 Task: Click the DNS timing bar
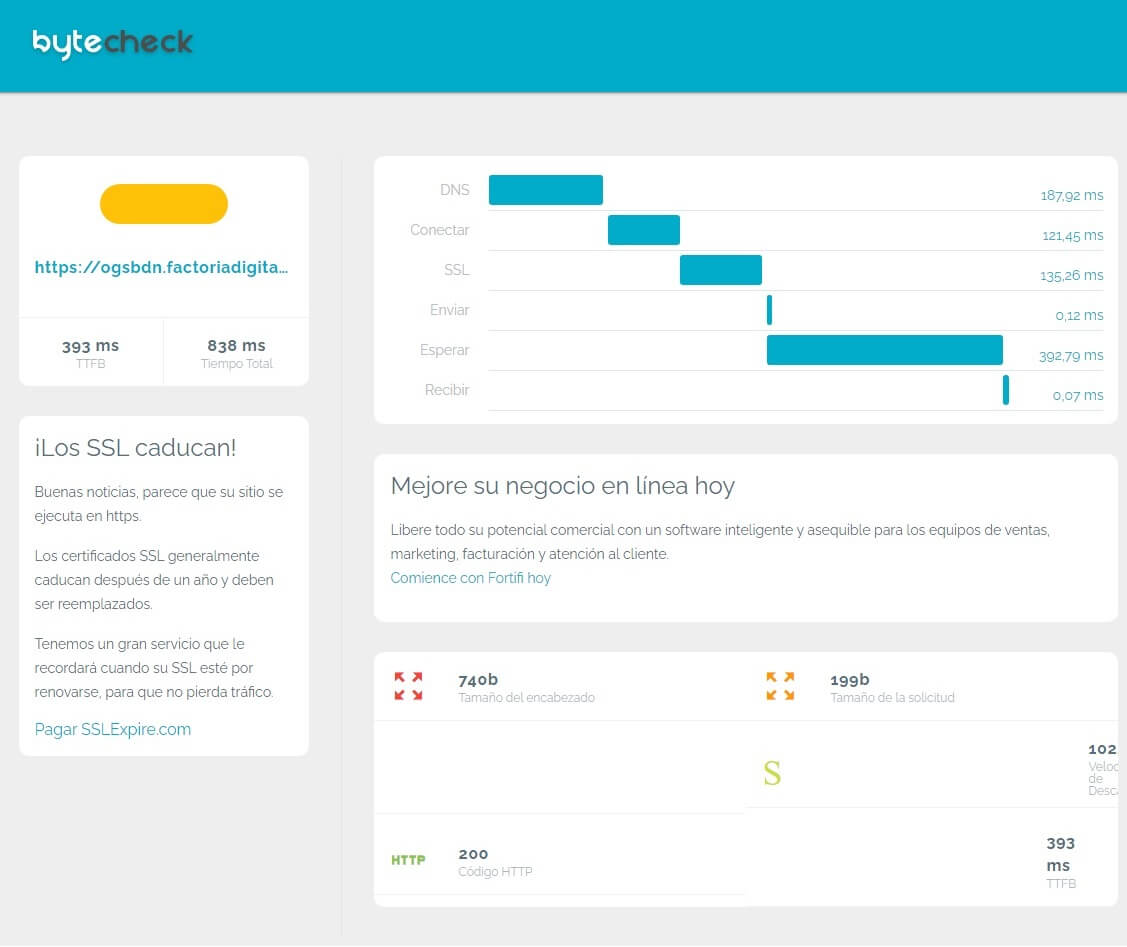[x=546, y=190]
